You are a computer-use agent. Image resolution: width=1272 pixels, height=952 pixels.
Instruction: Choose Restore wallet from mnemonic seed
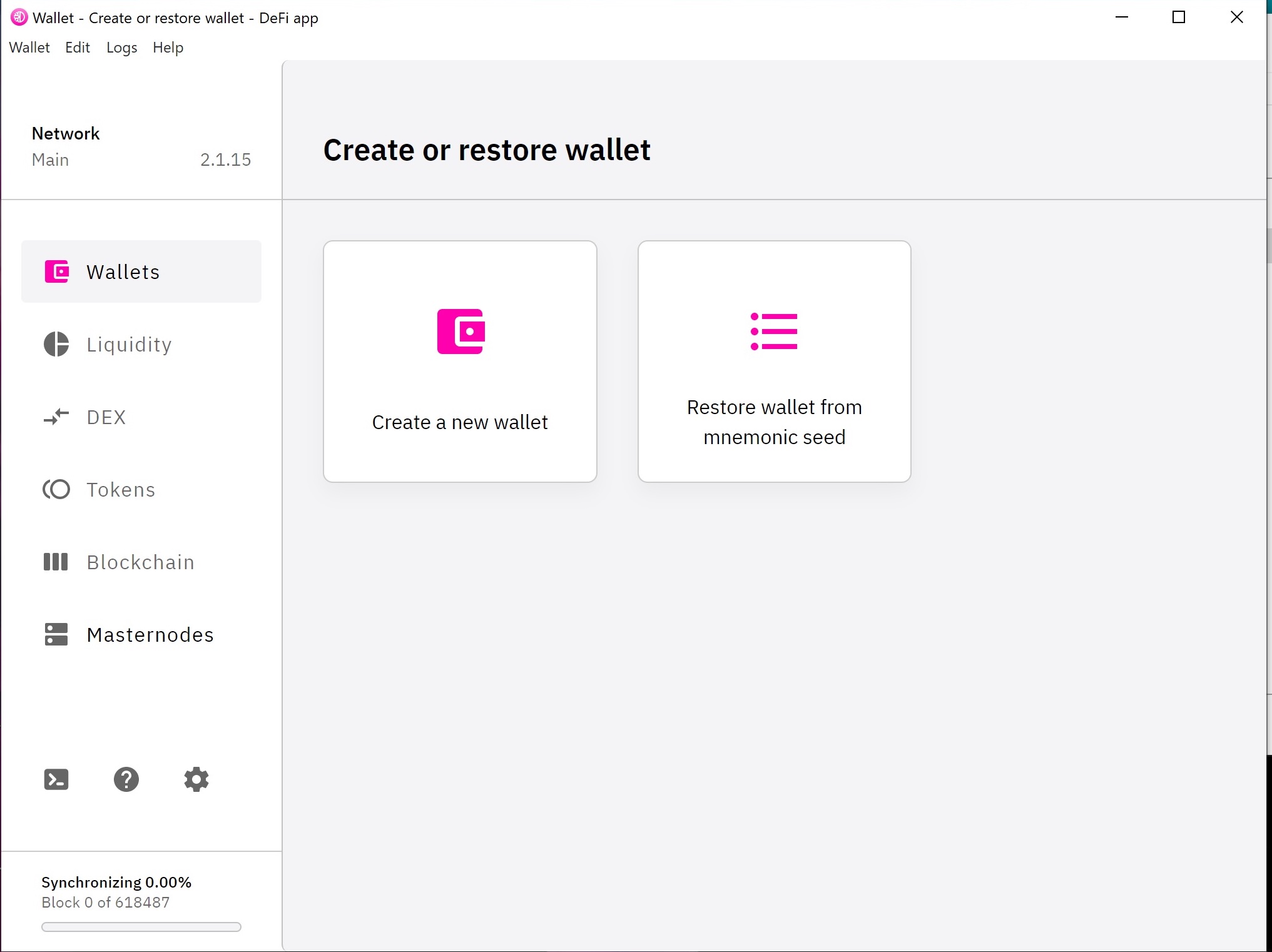[x=774, y=362]
